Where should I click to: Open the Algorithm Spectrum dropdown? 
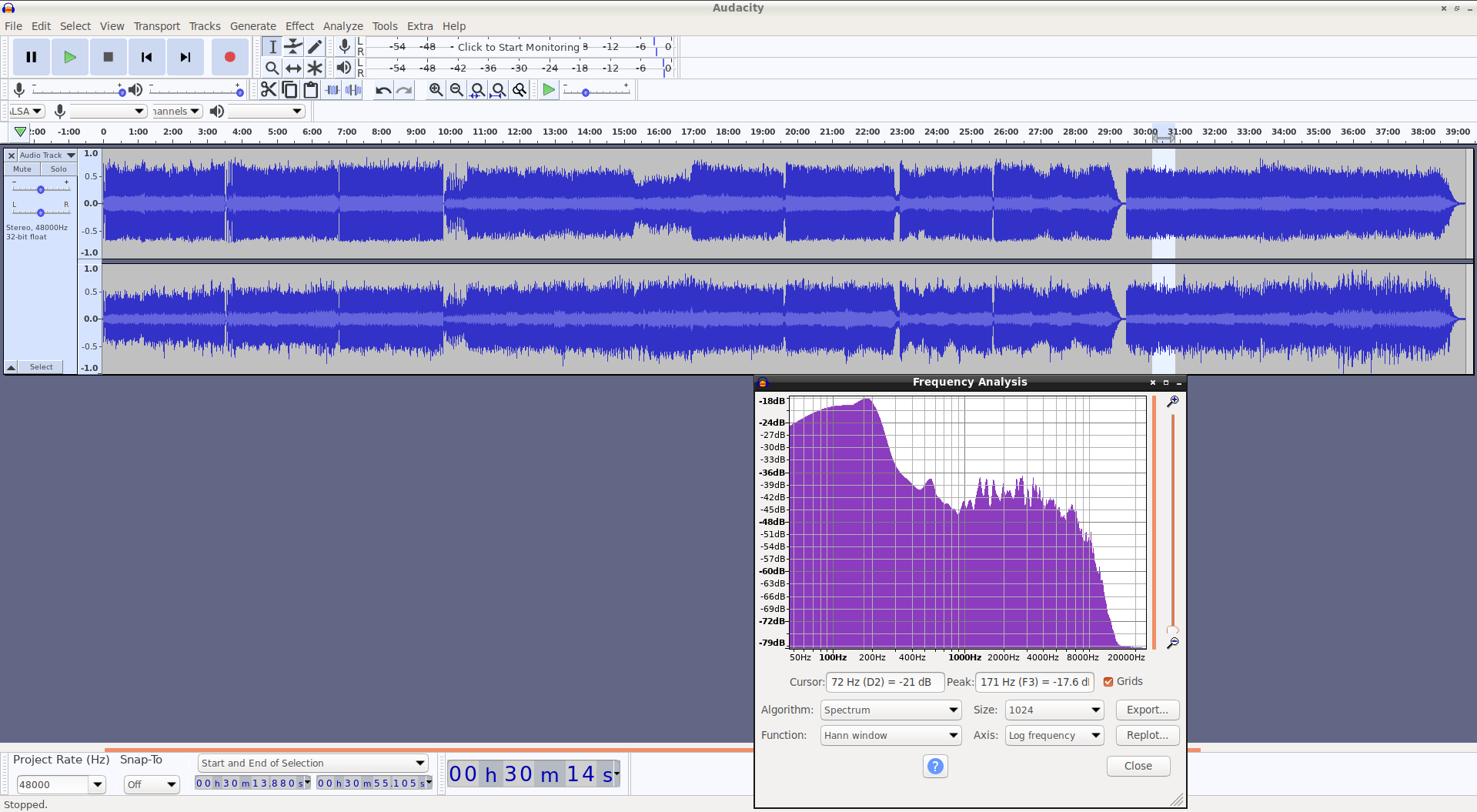(891, 710)
